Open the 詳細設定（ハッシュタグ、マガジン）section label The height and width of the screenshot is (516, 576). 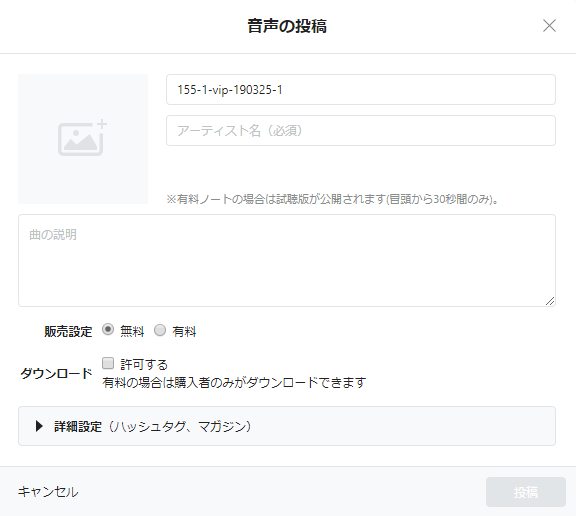pos(153,426)
